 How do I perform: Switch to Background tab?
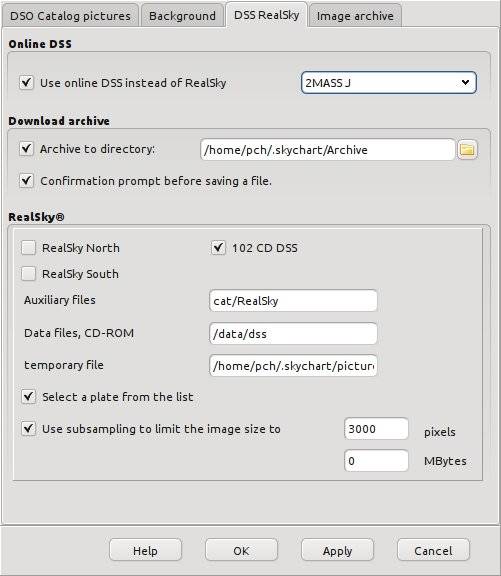182,16
